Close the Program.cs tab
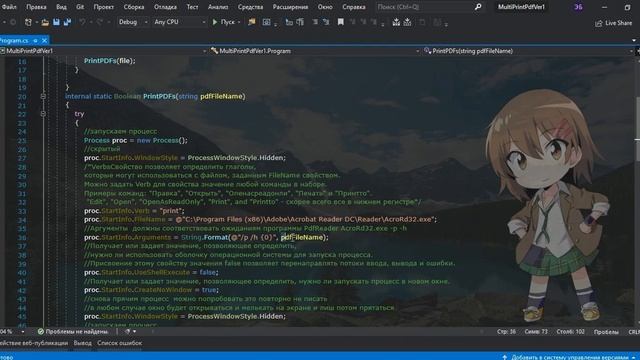The image size is (640, 360). click(44, 40)
